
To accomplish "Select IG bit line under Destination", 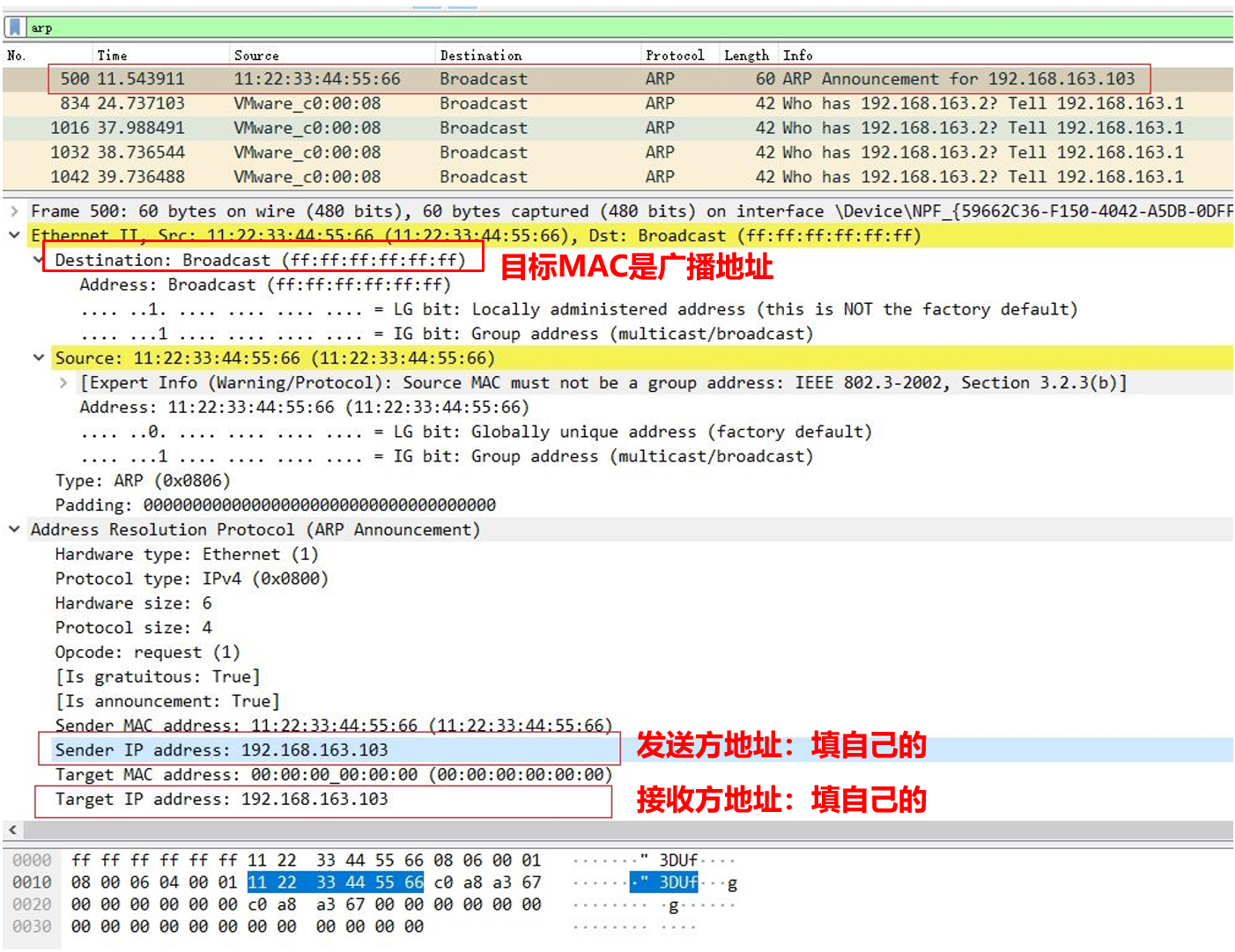I will 447,334.
